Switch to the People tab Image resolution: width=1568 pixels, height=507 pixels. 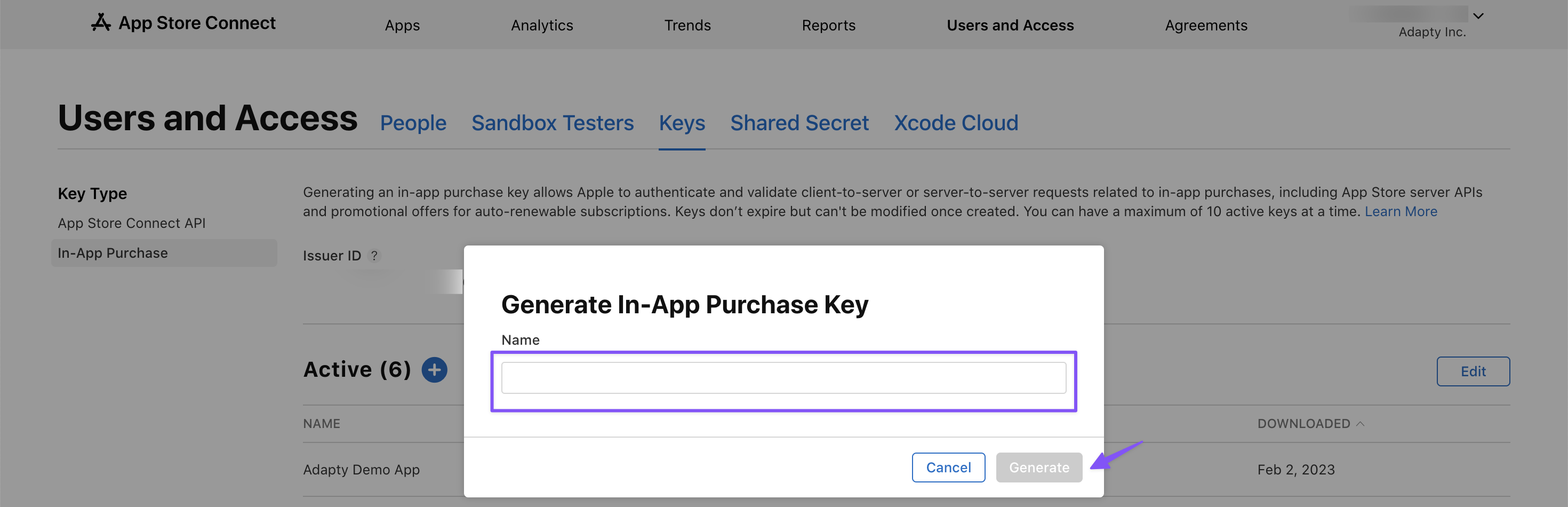pyautogui.click(x=413, y=123)
